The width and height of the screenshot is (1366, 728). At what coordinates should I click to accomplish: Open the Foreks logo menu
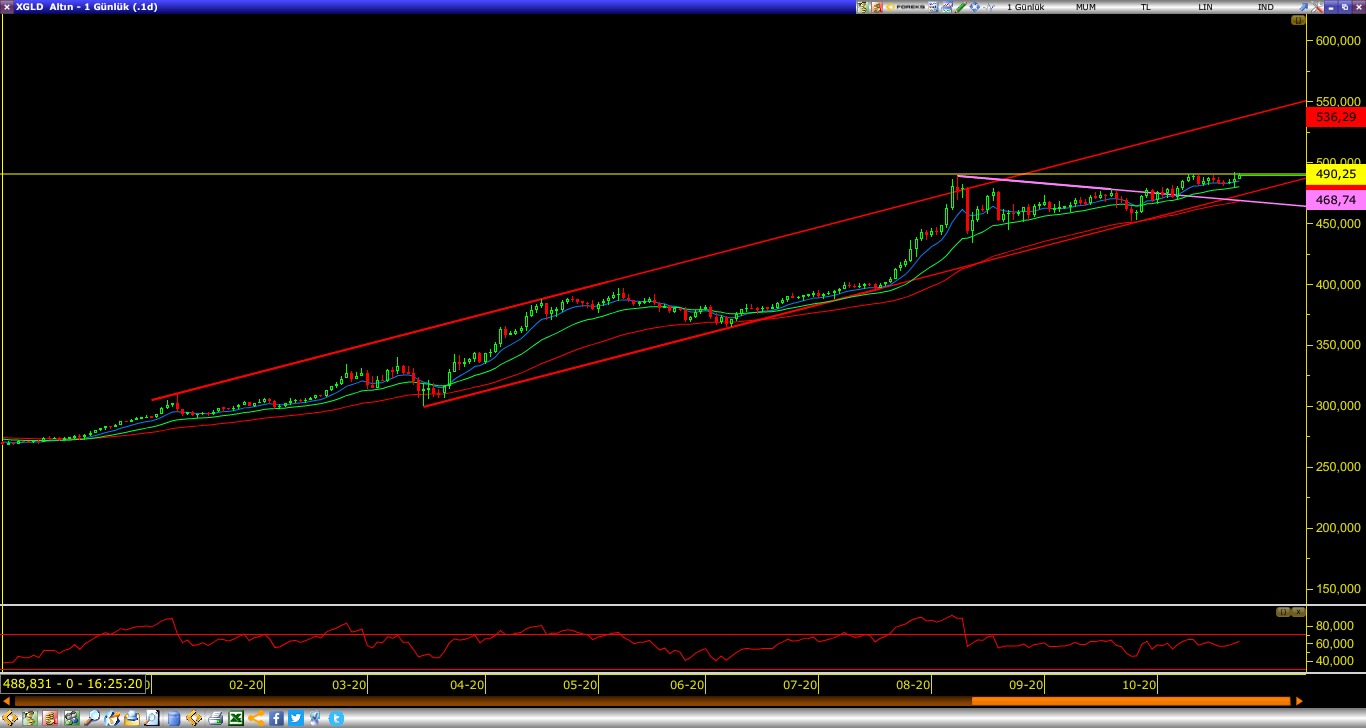tap(905, 7)
